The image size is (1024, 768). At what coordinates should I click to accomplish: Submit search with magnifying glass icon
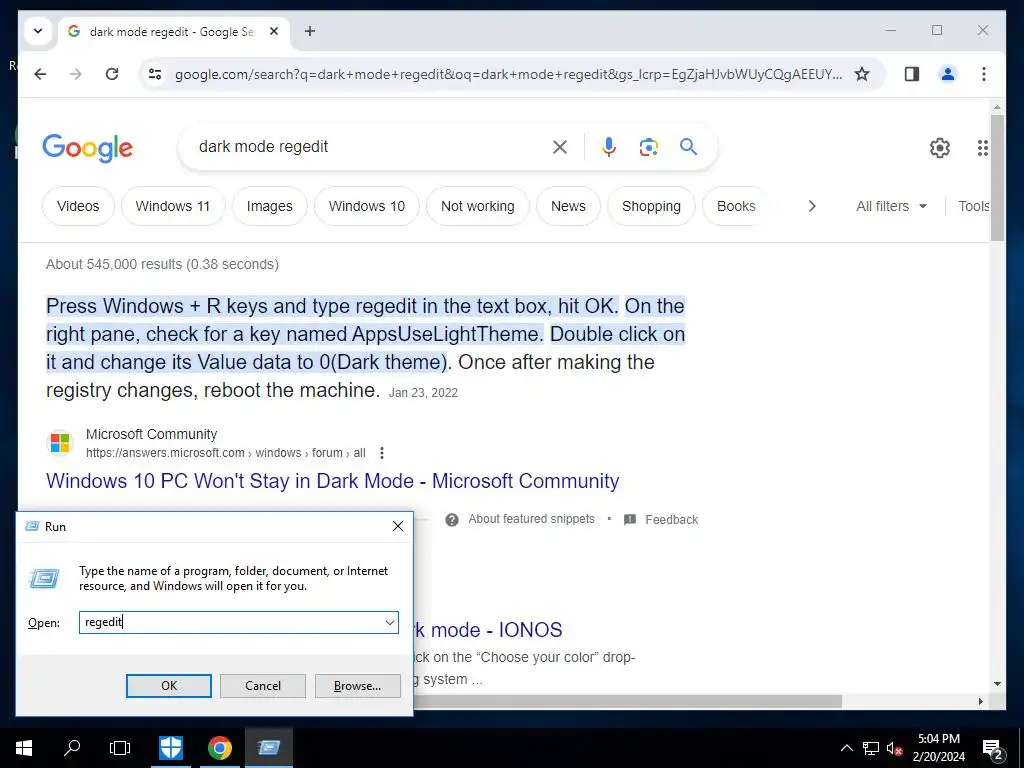tap(688, 146)
